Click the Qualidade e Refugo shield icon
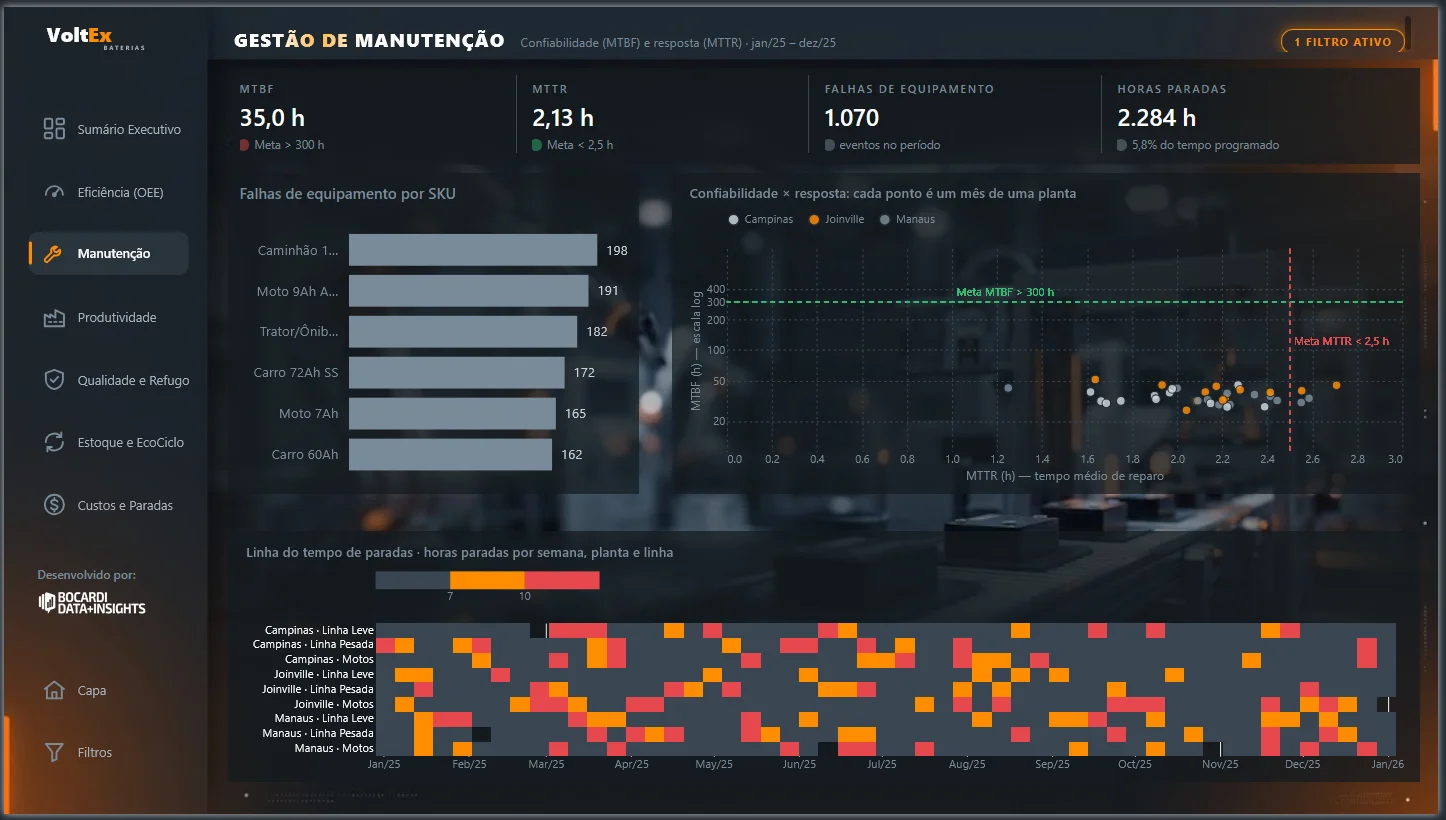Image resolution: width=1446 pixels, height=820 pixels. pyautogui.click(x=54, y=380)
